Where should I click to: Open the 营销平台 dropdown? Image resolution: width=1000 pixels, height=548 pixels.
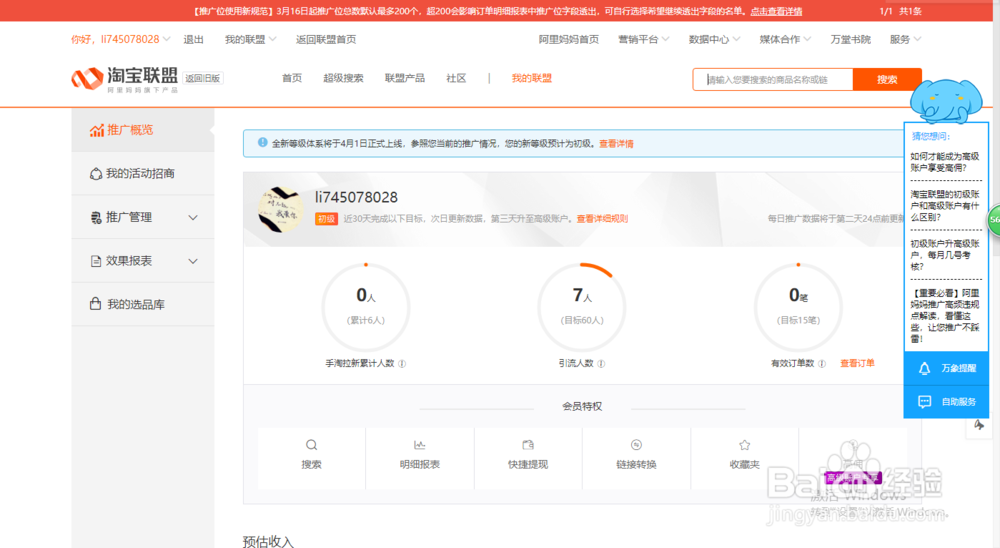[643, 40]
